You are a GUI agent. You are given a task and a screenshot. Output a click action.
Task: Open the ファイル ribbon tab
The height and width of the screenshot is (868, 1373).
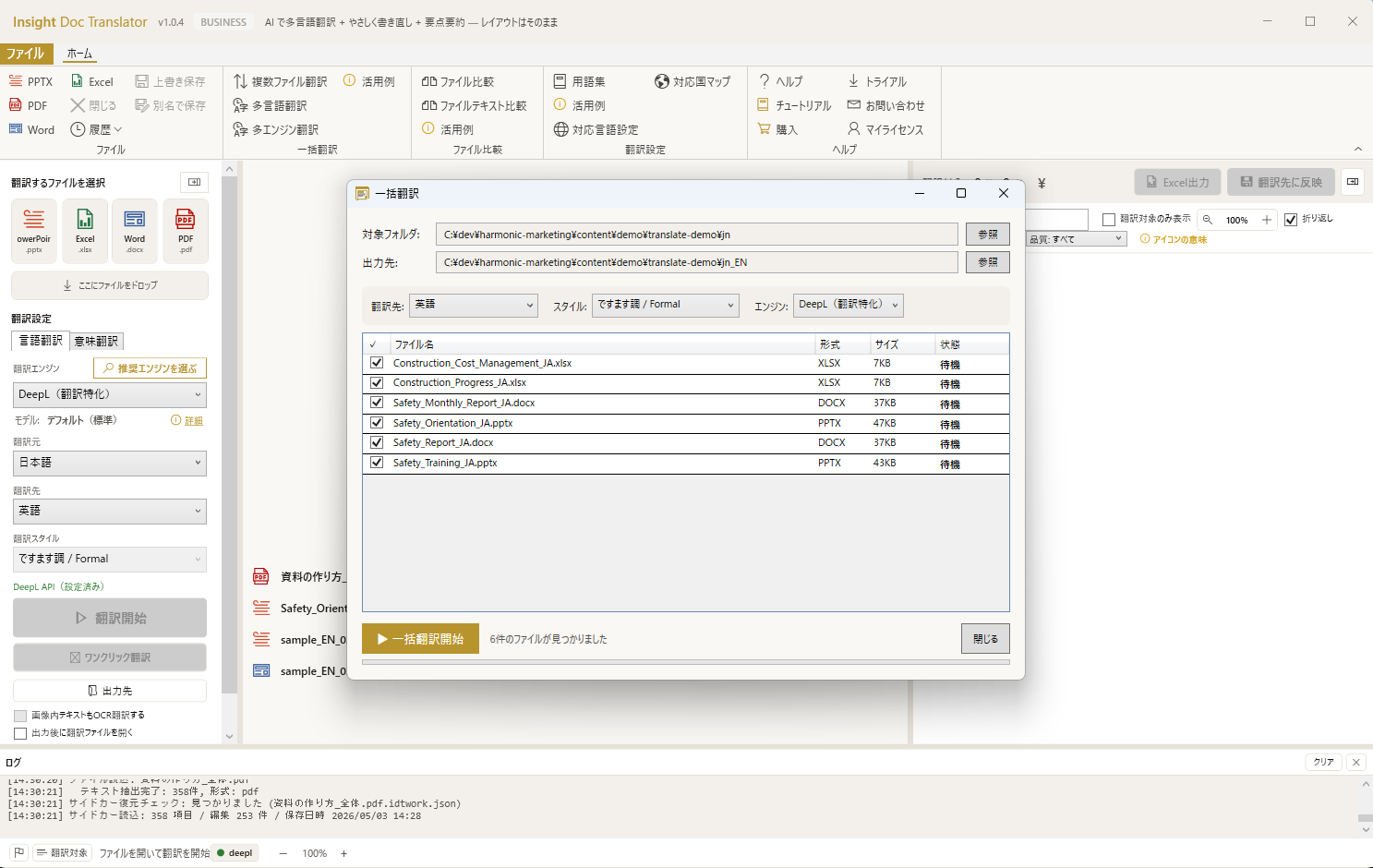tap(25, 54)
